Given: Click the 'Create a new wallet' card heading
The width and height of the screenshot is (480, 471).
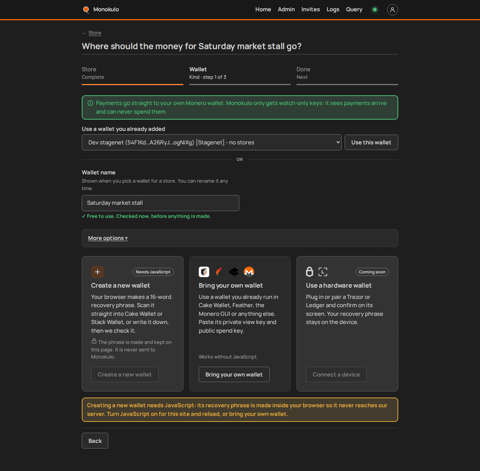Looking at the screenshot, I should (x=120, y=285).
